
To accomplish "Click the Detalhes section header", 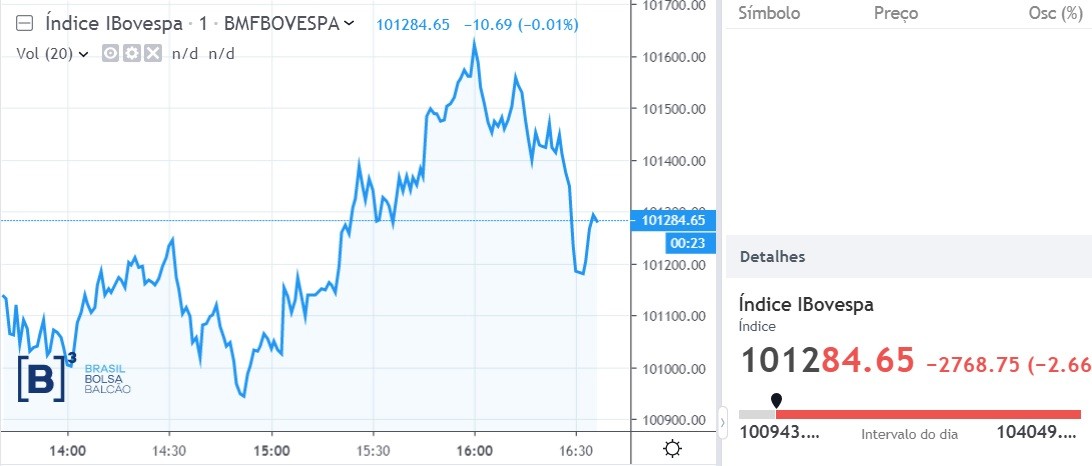I will pos(772,257).
